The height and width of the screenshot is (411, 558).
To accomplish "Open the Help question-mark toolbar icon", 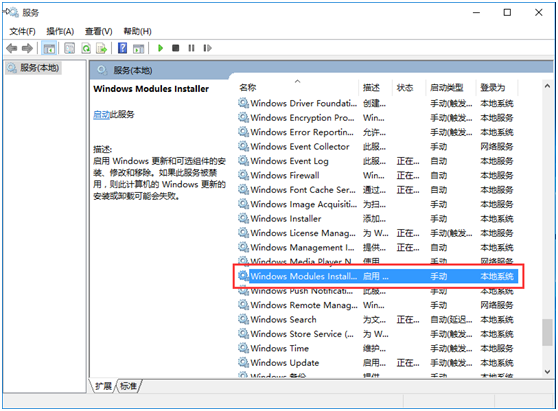I will 122,48.
